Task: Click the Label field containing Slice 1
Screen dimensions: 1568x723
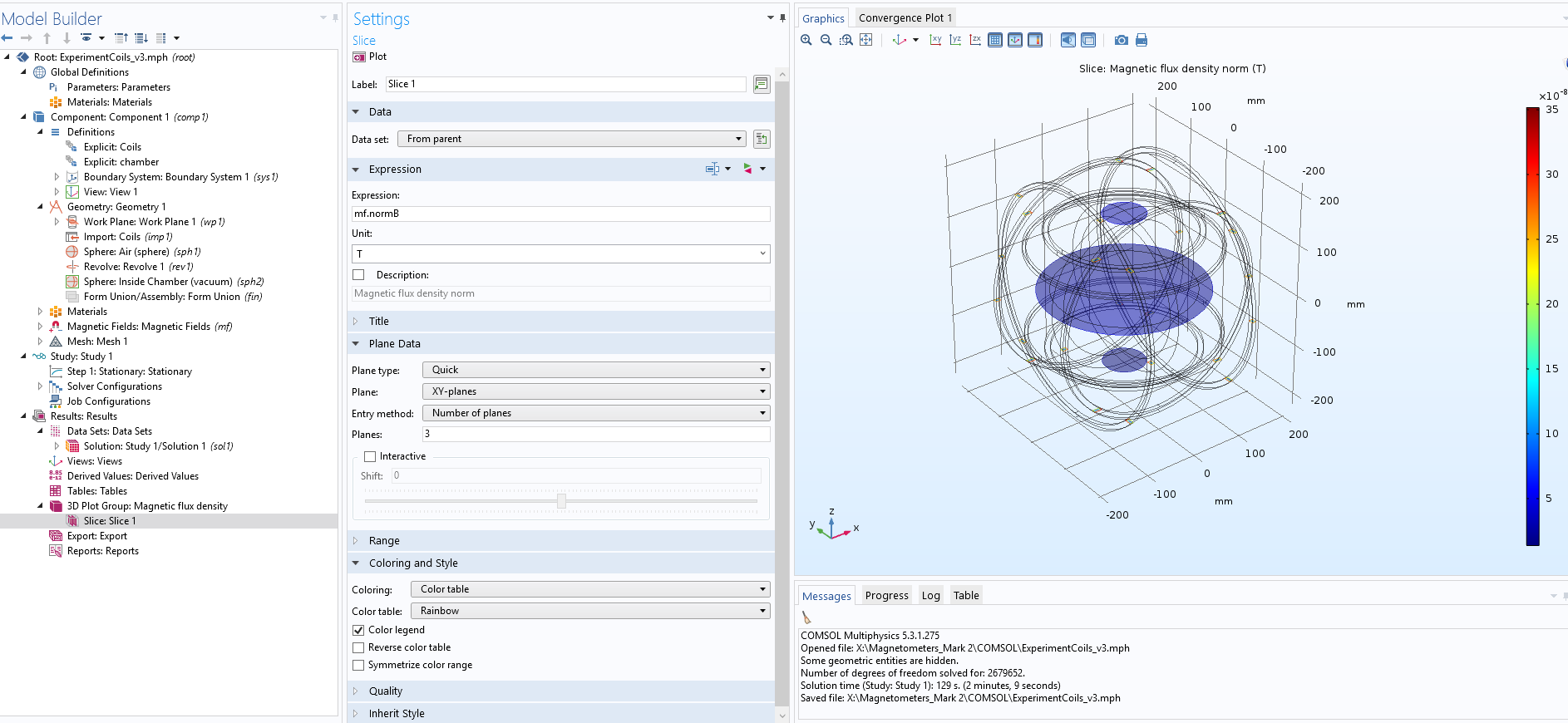Action: pyautogui.click(x=565, y=84)
